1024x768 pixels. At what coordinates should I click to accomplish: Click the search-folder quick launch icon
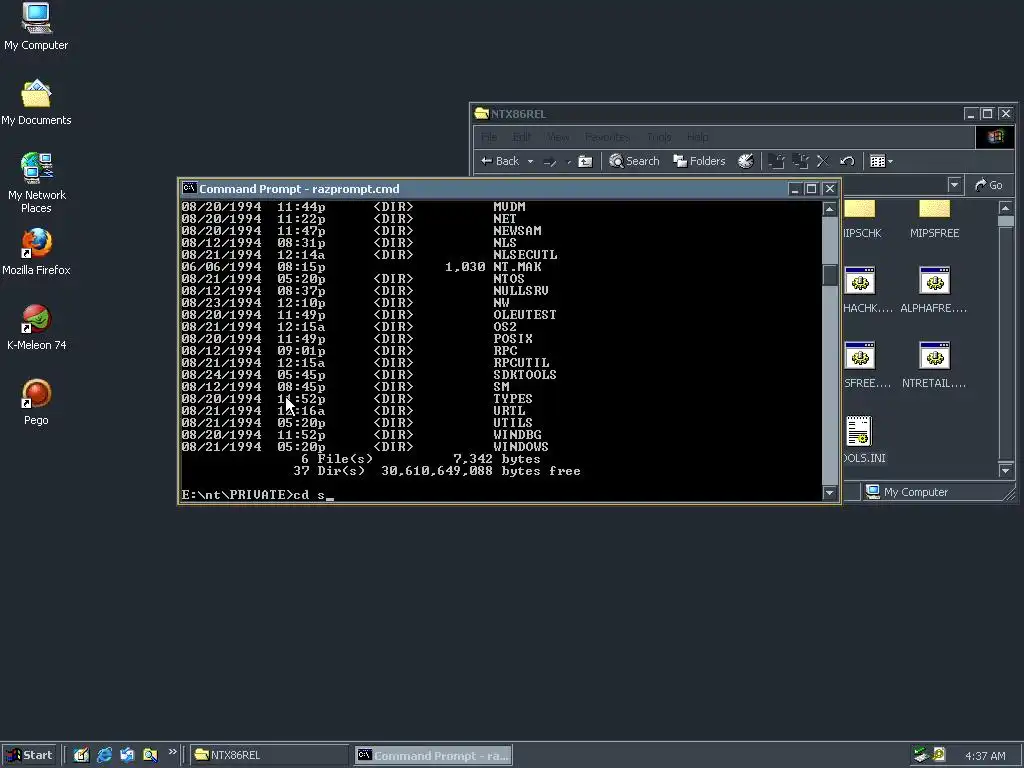click(150, 755)
